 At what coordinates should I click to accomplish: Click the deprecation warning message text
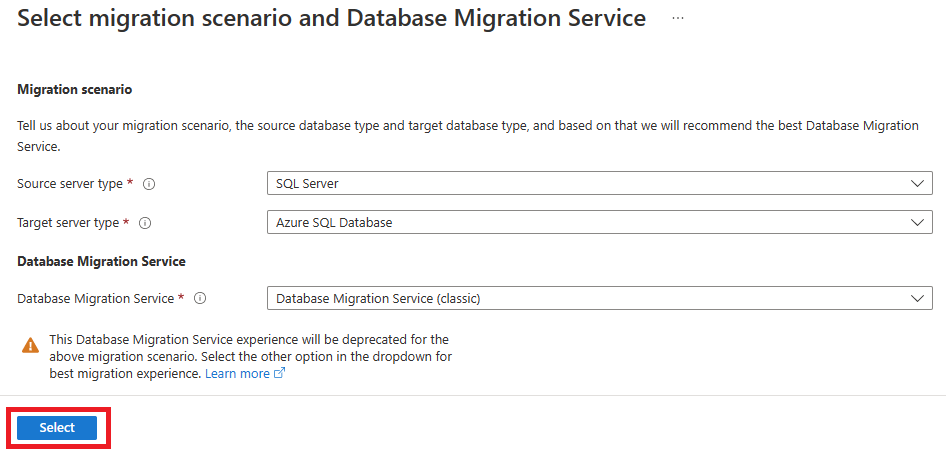tap(250, 356)
